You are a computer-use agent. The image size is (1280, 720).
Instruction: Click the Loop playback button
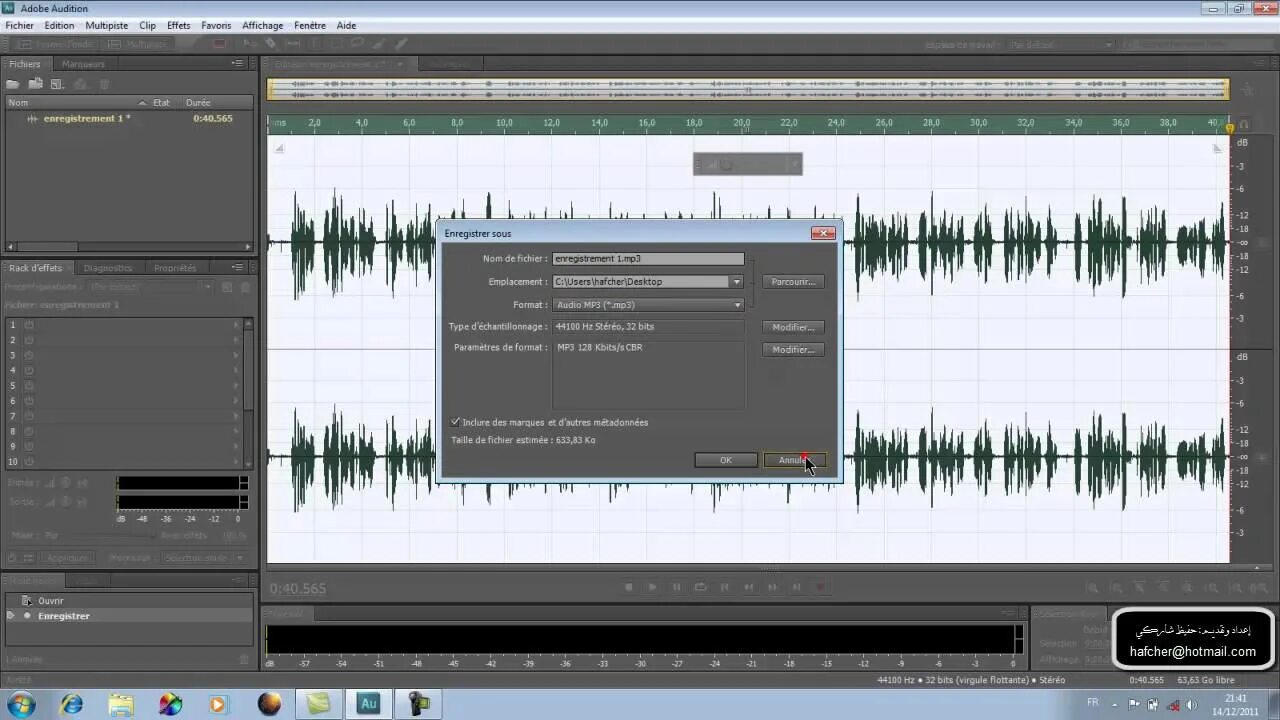[x=700, y=587]
